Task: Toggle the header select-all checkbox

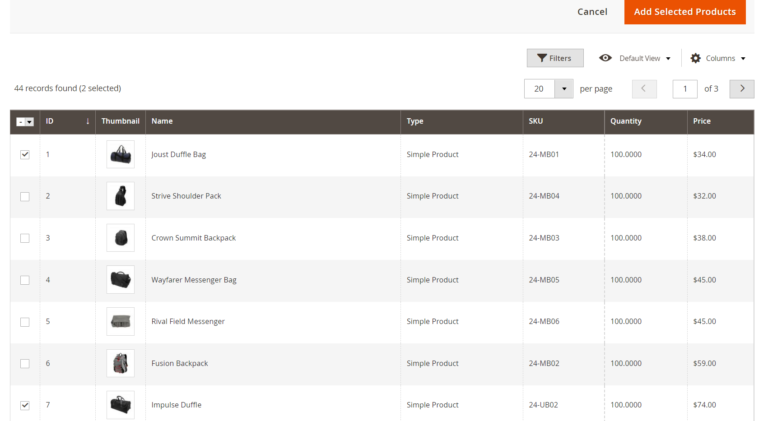Action: 21,122
